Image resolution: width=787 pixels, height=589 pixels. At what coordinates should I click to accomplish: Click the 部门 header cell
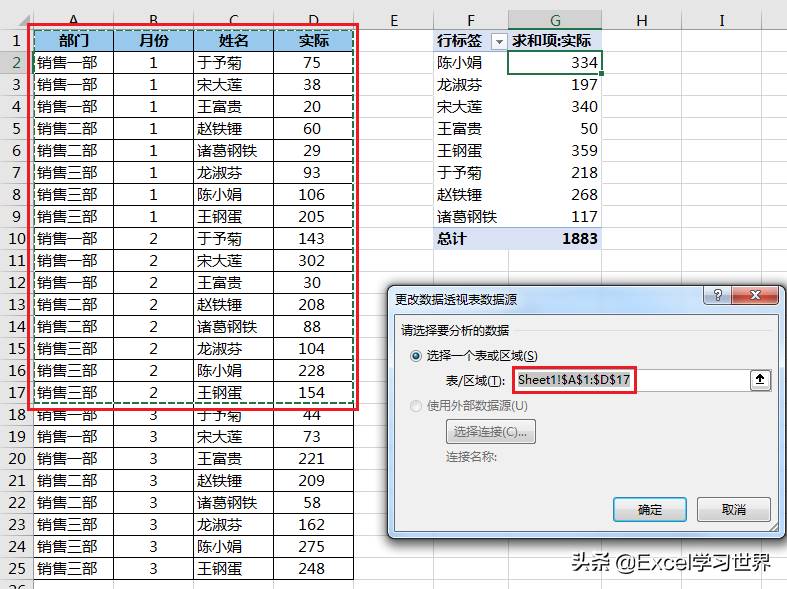click(x=74, y=41)
